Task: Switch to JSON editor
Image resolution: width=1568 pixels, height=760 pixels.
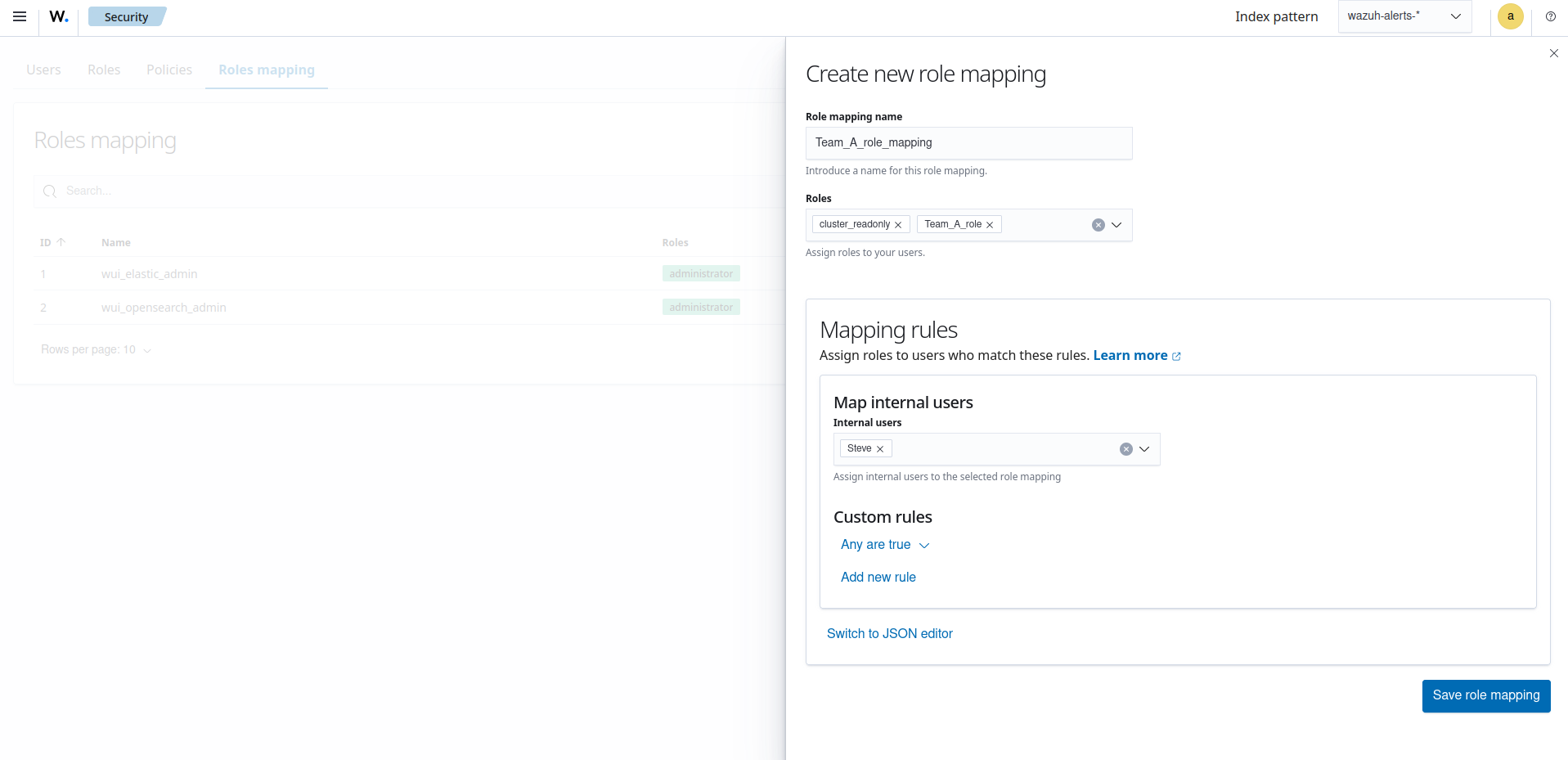Action: pos(890,633)
